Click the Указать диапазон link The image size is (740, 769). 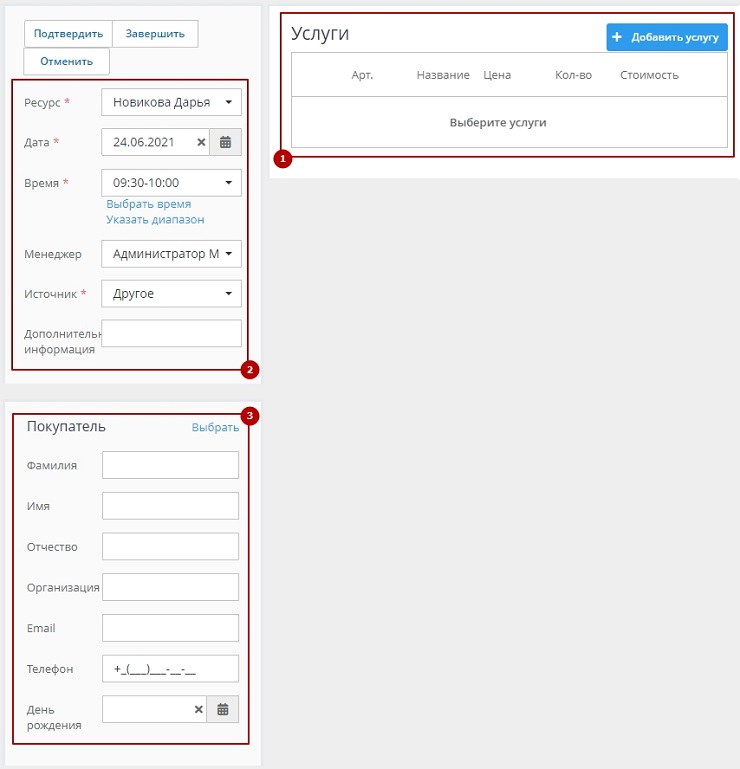pyautogui.click(x=155, y=219)
